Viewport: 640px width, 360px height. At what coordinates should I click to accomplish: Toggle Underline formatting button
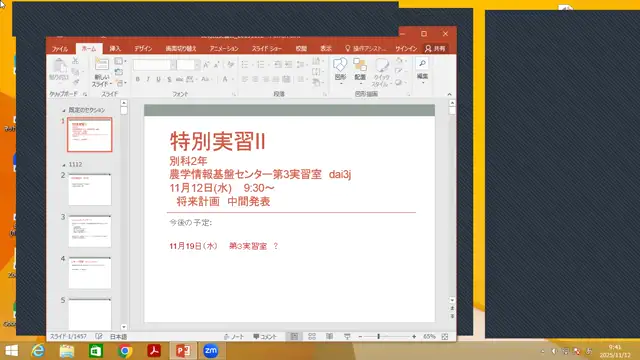tap(158, 79)
